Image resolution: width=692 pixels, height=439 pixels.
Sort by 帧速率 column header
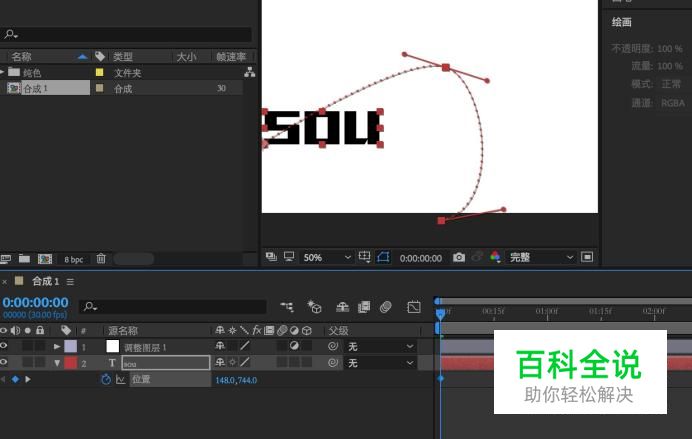(230, 57)
